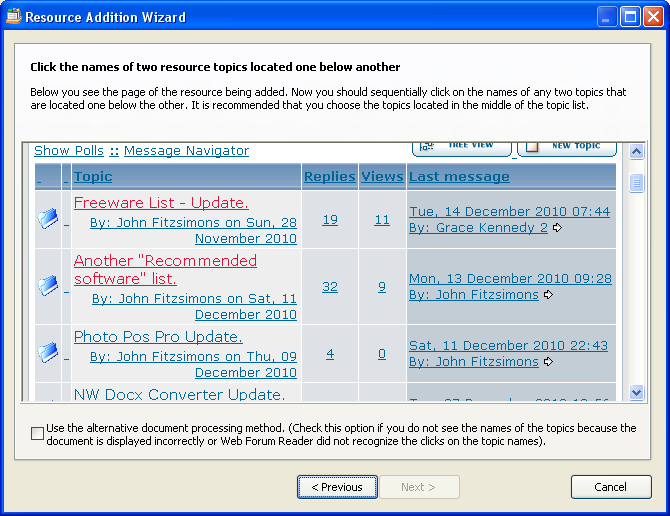Click arrow icon after John Fitzsimons on 11 December
The height and width of the screenshot is (516, 670).
pos(548,362)
